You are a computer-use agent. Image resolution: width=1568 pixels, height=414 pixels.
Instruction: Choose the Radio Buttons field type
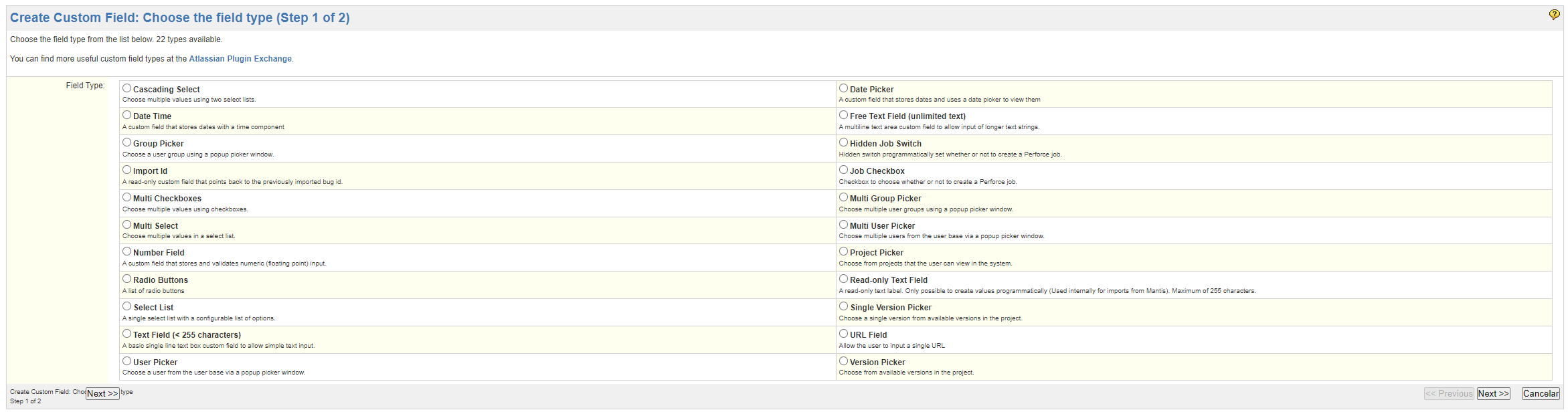pos(126,279)
